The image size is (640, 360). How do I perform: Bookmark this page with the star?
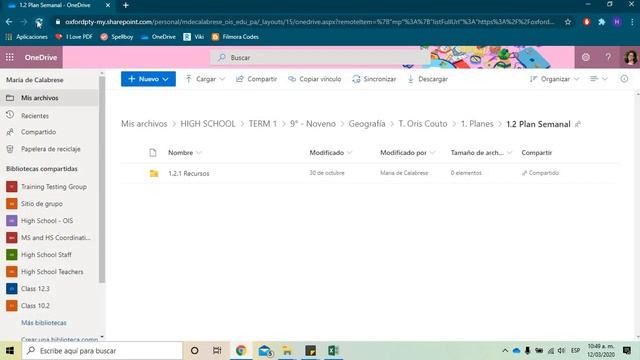tap(568, 22)
